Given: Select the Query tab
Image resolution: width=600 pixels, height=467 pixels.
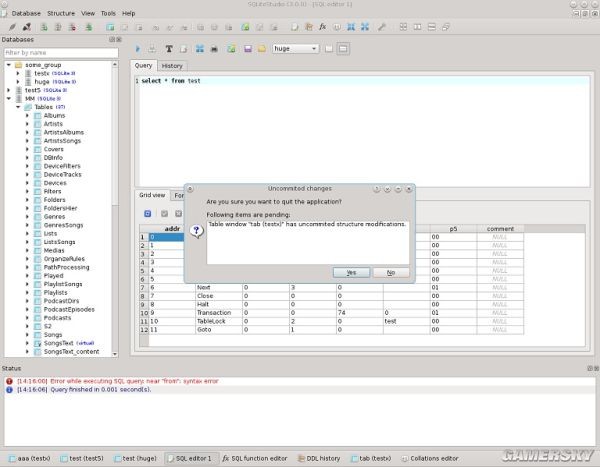Looking at the screenshot, I should pos(143,65).
